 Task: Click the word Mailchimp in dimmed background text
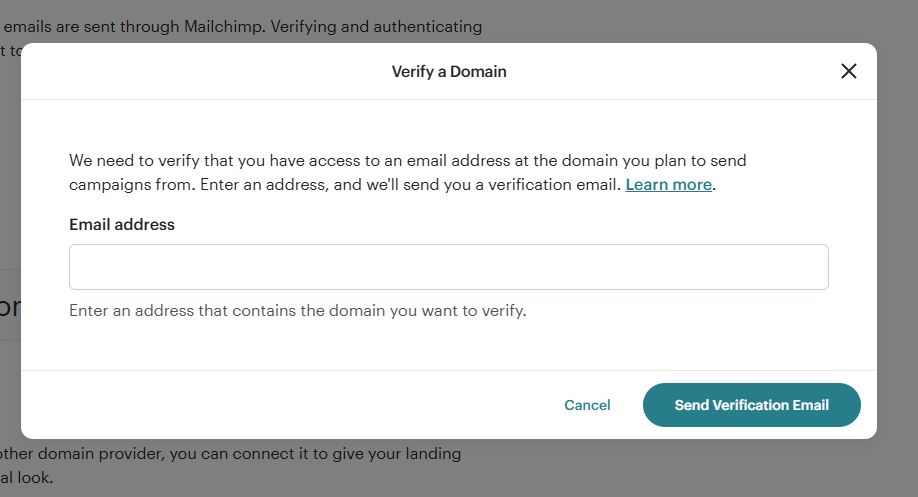pyautogui.click(x=223, y=26)
